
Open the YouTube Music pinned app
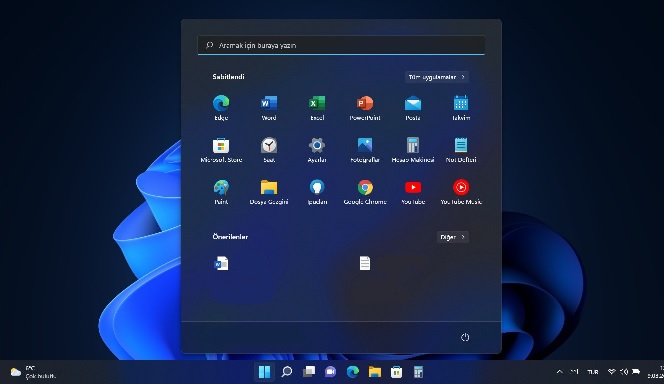pos(461,191)
